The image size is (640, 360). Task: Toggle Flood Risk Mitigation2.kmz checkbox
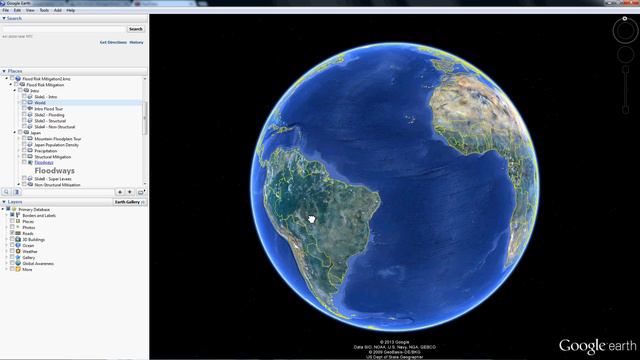12,78
